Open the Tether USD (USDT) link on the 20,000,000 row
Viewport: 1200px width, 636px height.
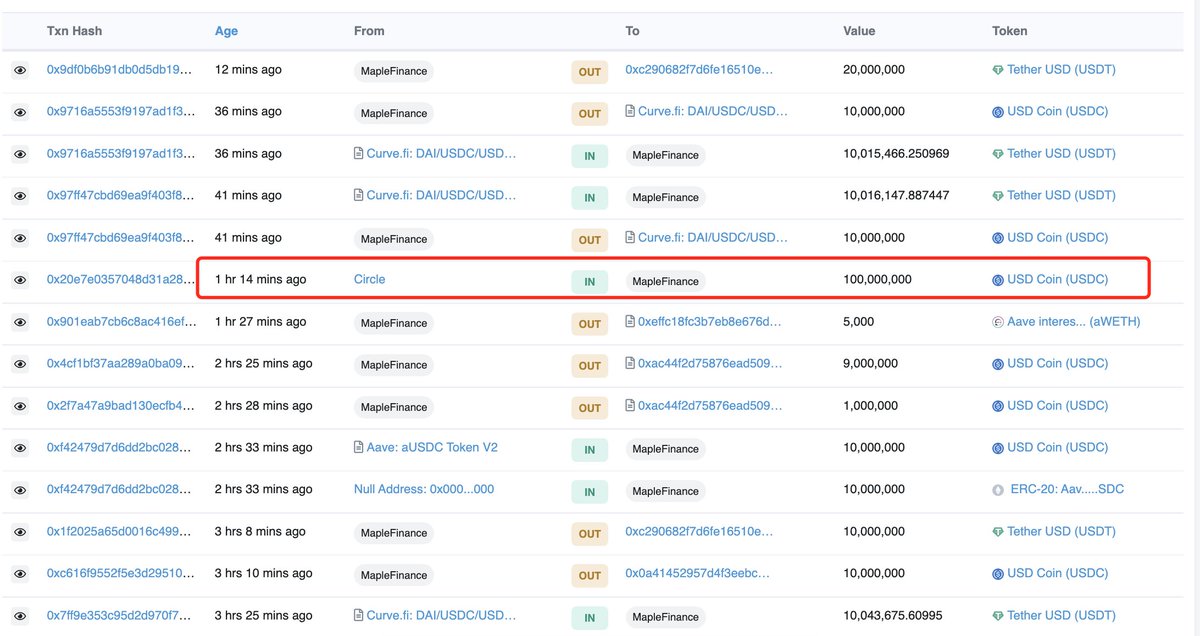(1061, 70)
